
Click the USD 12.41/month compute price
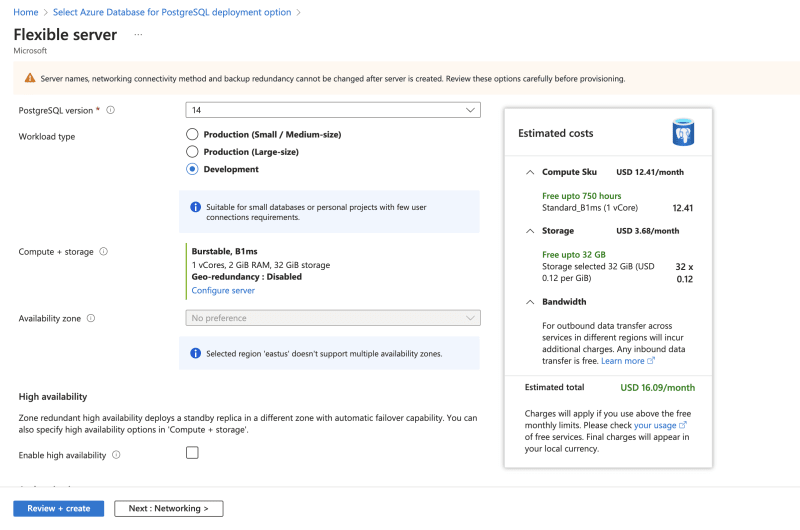pyautogui.click(x=650, y=172)
